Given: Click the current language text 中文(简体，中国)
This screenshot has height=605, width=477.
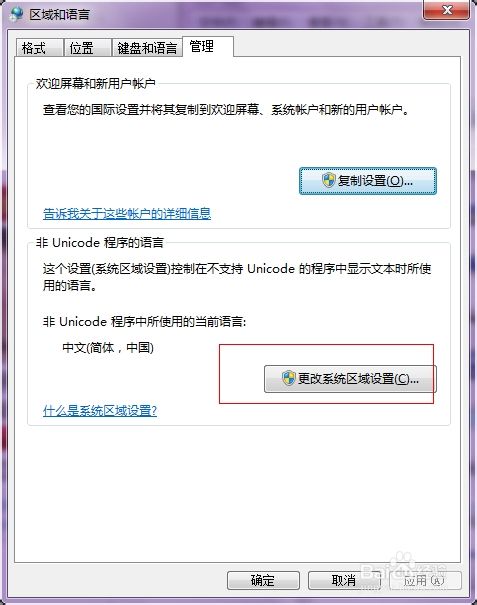Looking at the screenshot, I should pos(108,348).
